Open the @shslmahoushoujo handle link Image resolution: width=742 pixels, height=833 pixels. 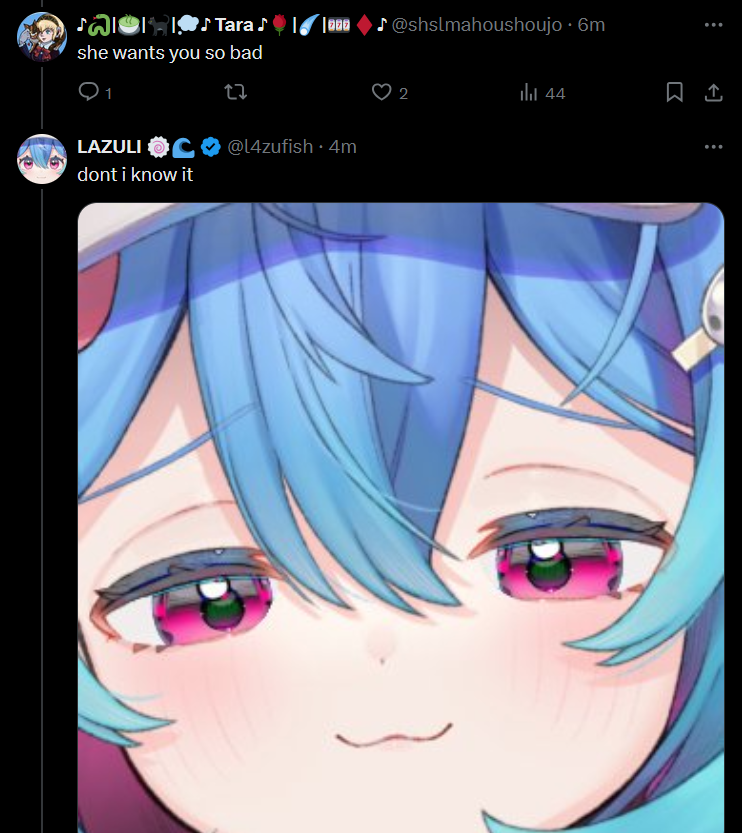click(476, 24)
